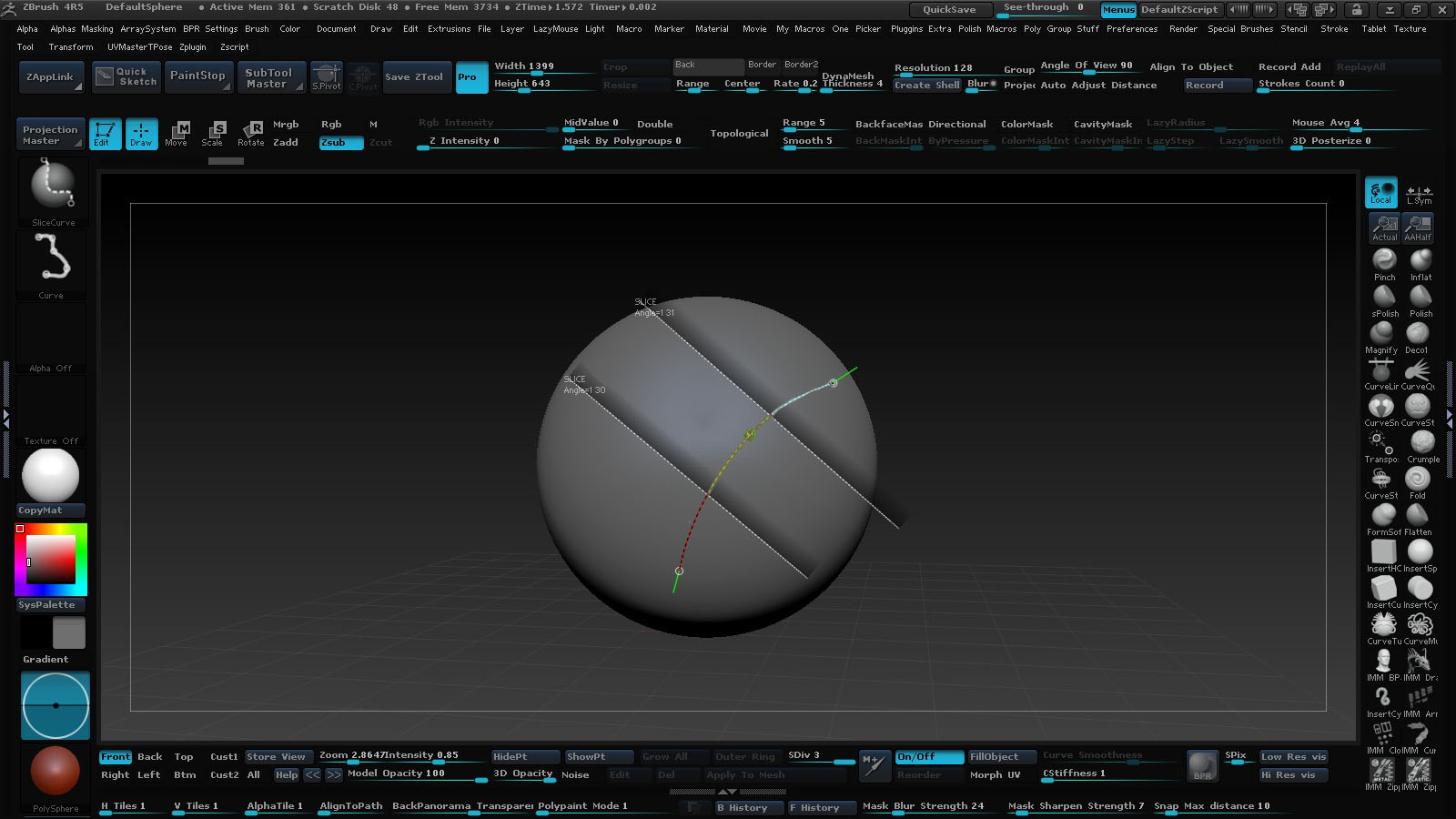Activate the Move transform tool
The image size is (1456, 819).
tap(177, 133)
